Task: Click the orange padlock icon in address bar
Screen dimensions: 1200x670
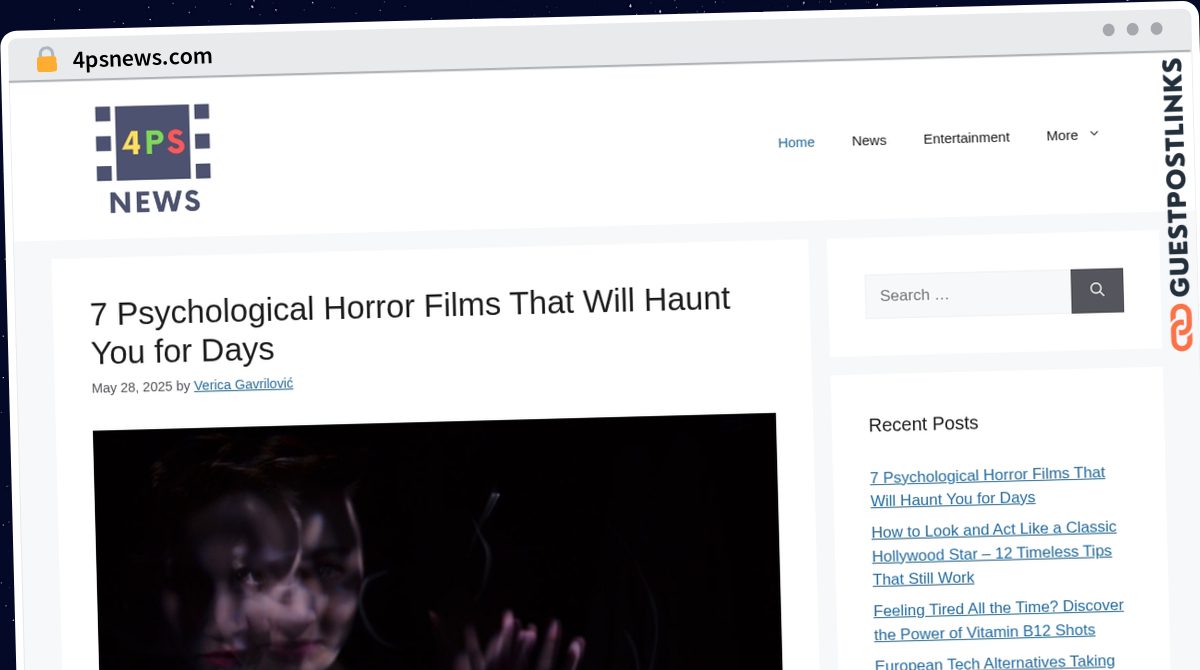Action: click(x=46, y=60)
